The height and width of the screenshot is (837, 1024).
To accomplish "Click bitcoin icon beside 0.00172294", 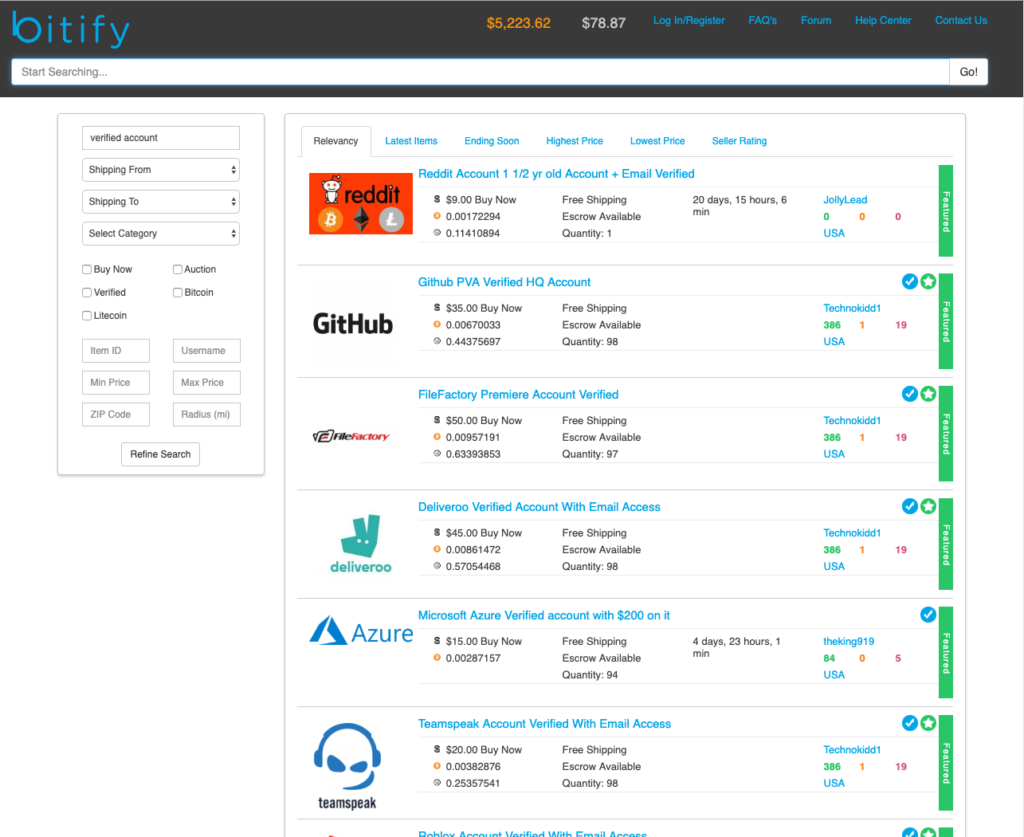I will [x=437, y=216].
